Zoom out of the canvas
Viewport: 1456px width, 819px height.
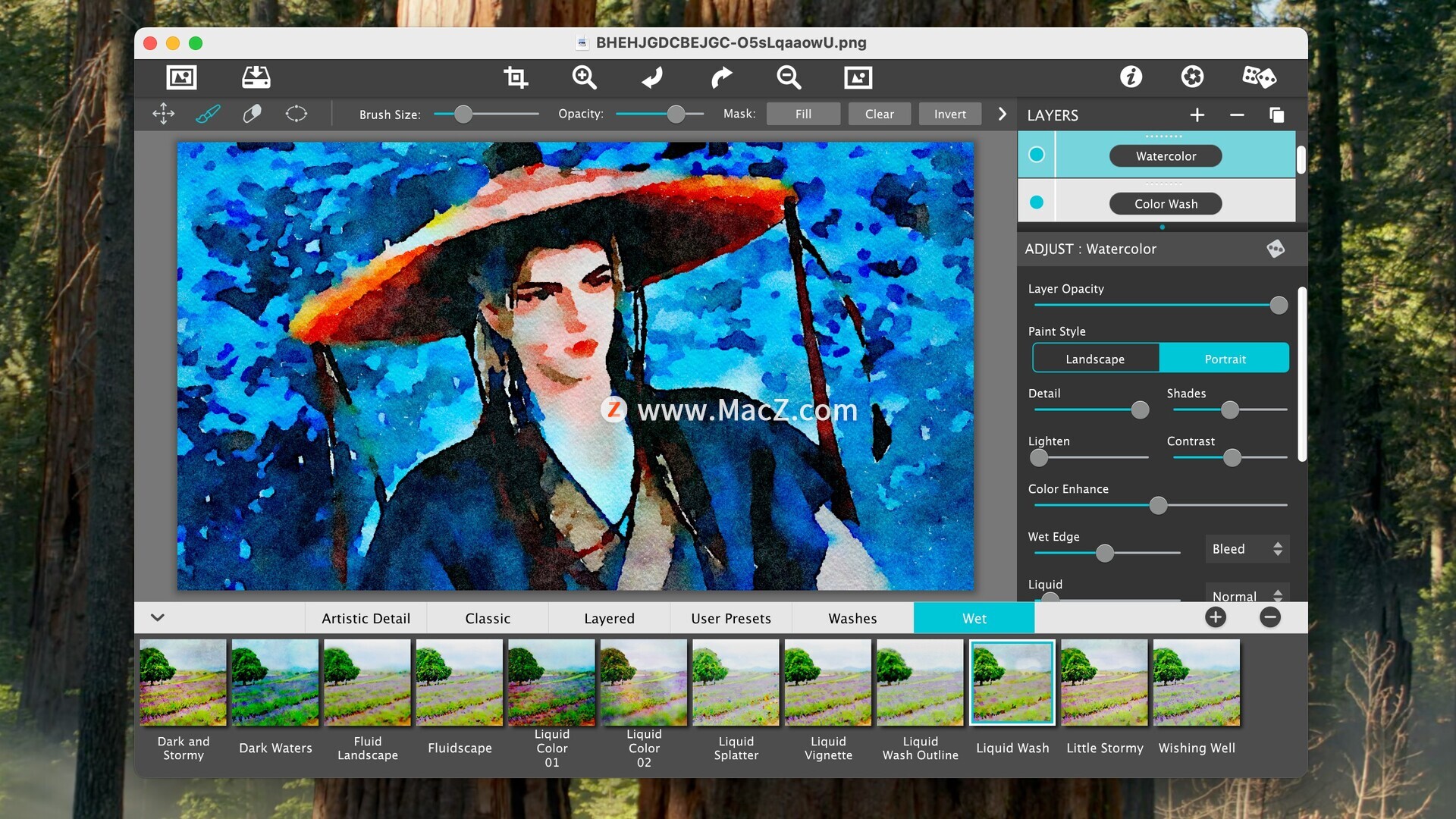789,77
